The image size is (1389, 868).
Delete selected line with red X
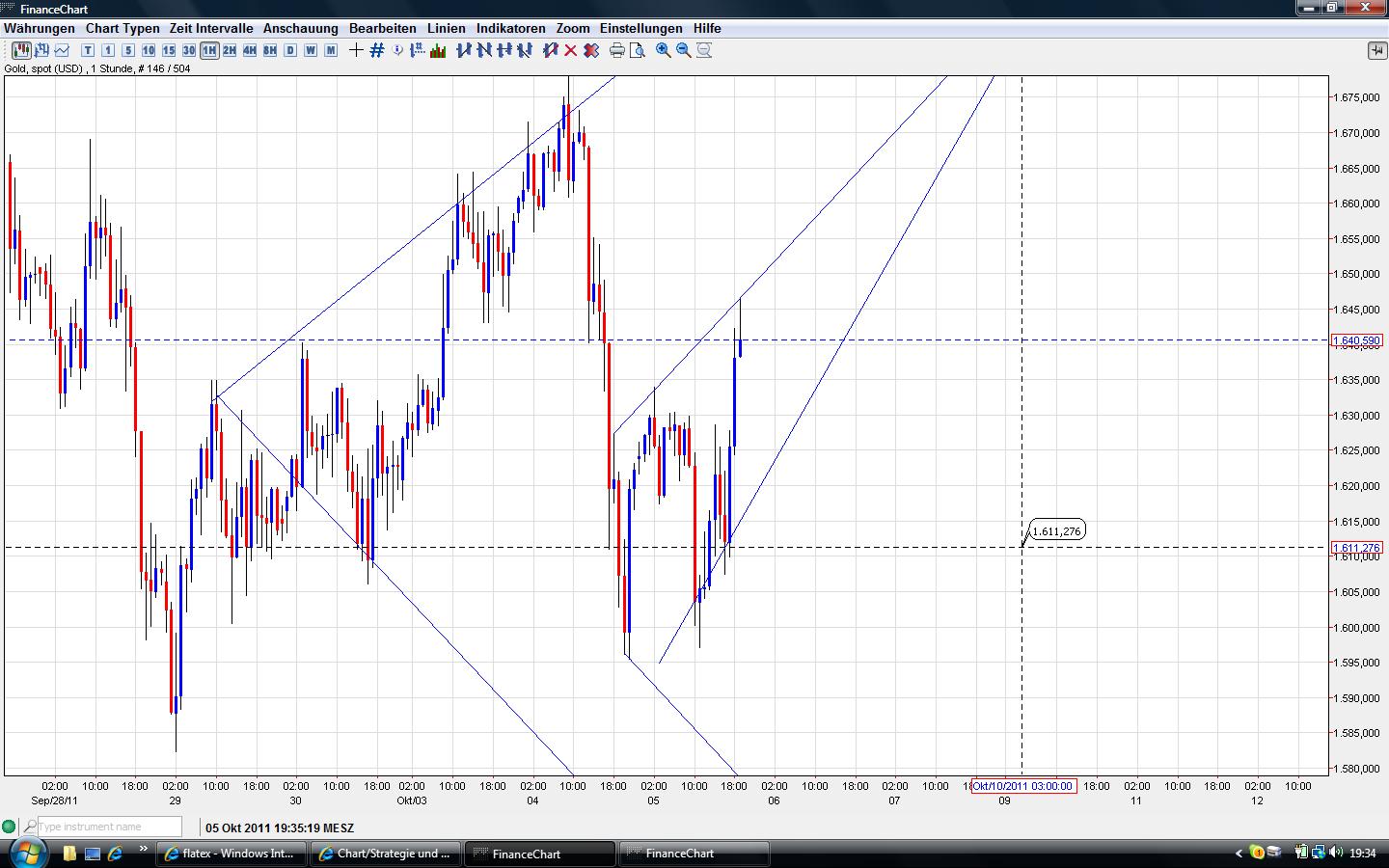click(x=570, y=50)
